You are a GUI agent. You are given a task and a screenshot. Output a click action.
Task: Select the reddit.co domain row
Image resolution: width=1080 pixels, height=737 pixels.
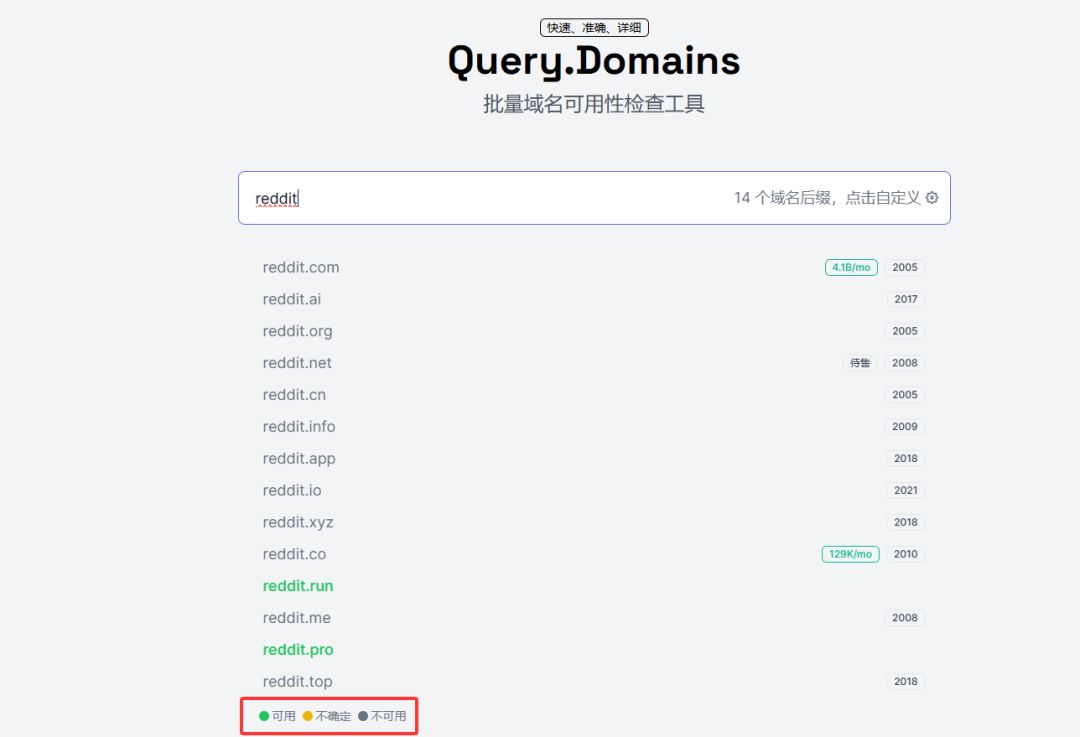coord(594,554)
